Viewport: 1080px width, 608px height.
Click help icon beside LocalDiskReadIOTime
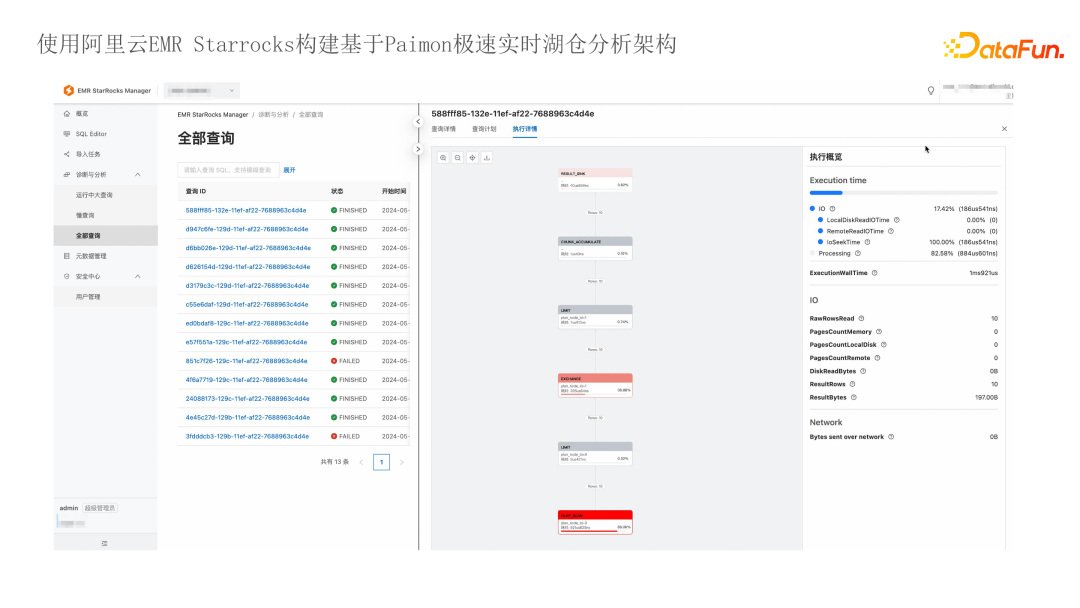(x=896, y=220)
